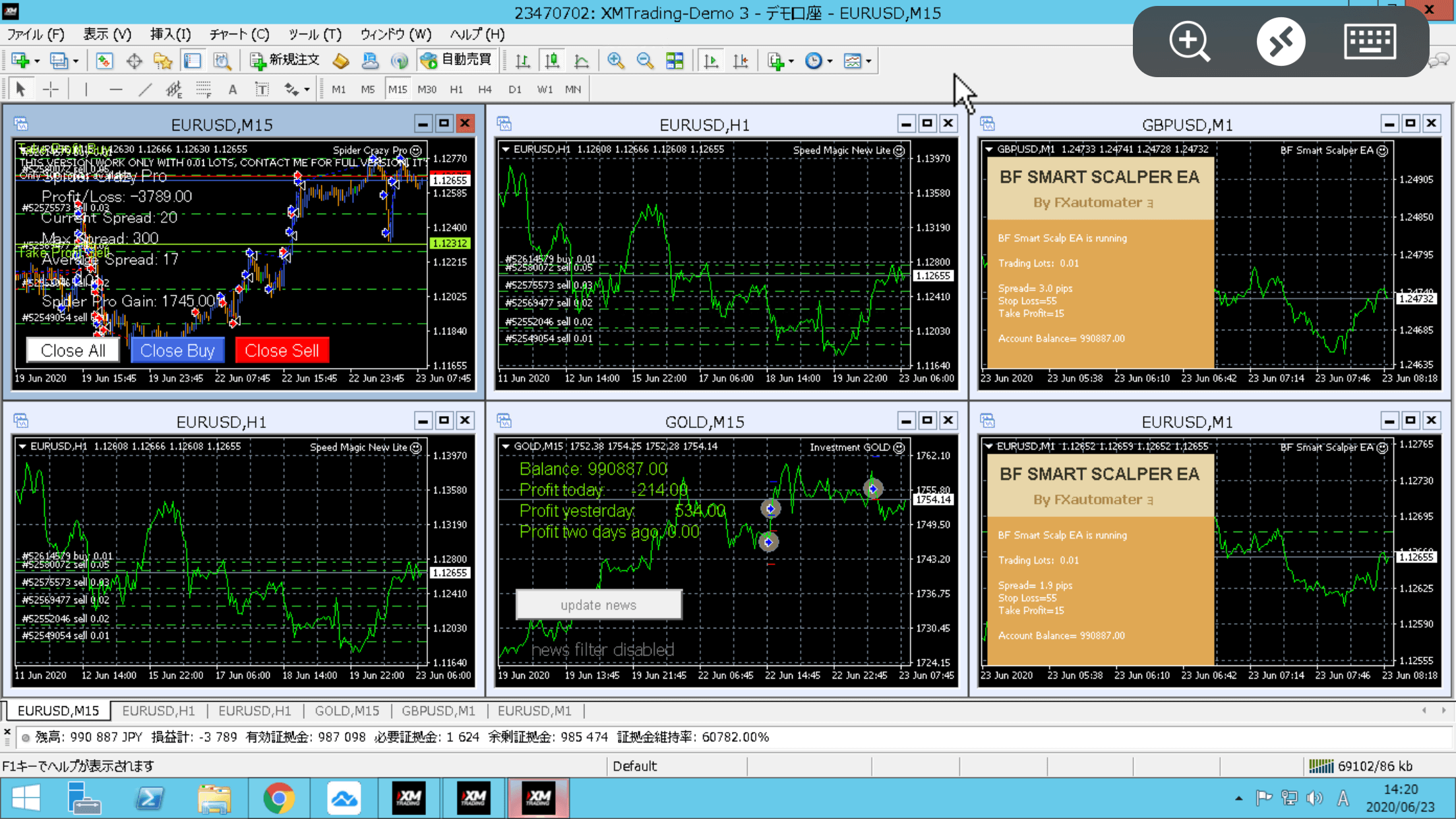Switch to the D1 timeframe button

coord(515,89)
